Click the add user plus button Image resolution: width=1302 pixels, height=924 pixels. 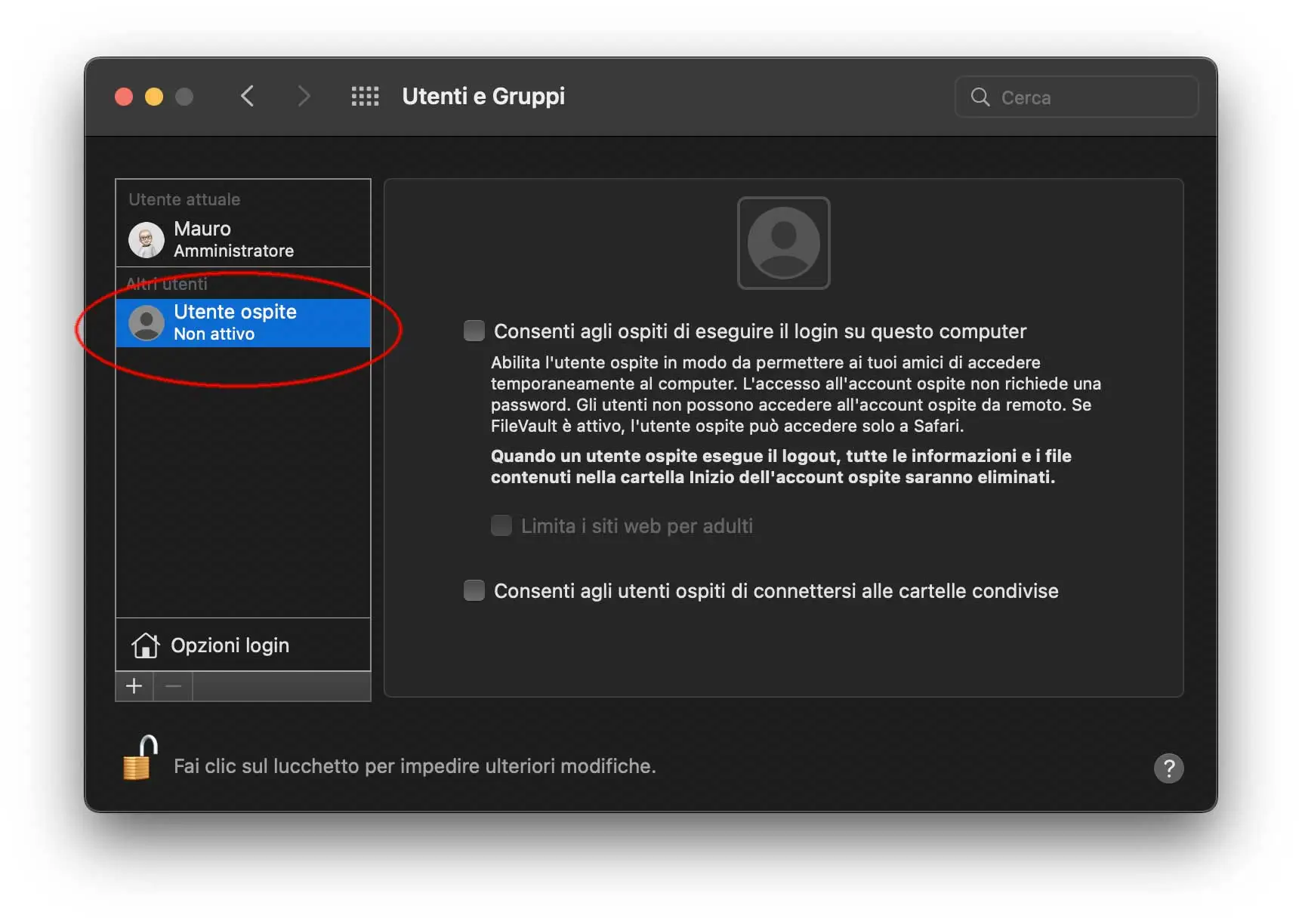coord(134,686)
